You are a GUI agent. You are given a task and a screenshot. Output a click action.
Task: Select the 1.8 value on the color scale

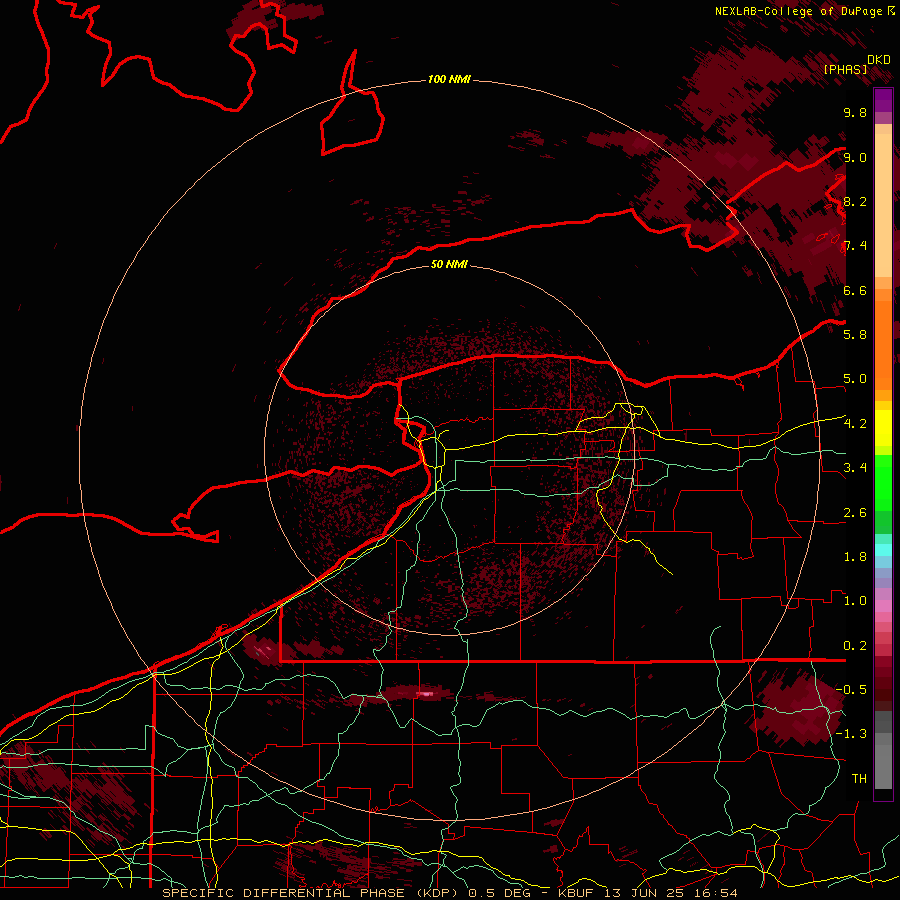tap(855, 557)
